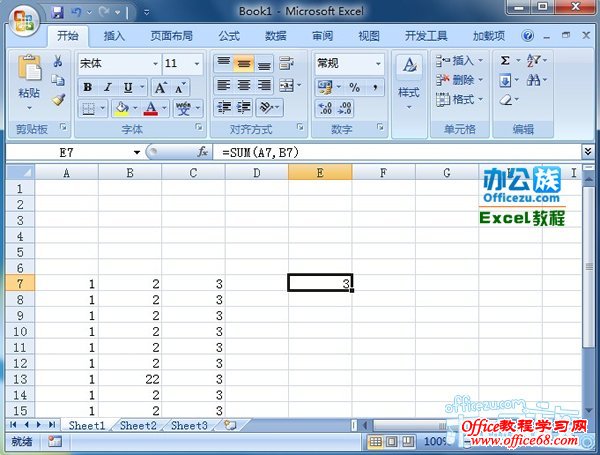Click the AutoSum sigma icon

click(x=505, y=60)
